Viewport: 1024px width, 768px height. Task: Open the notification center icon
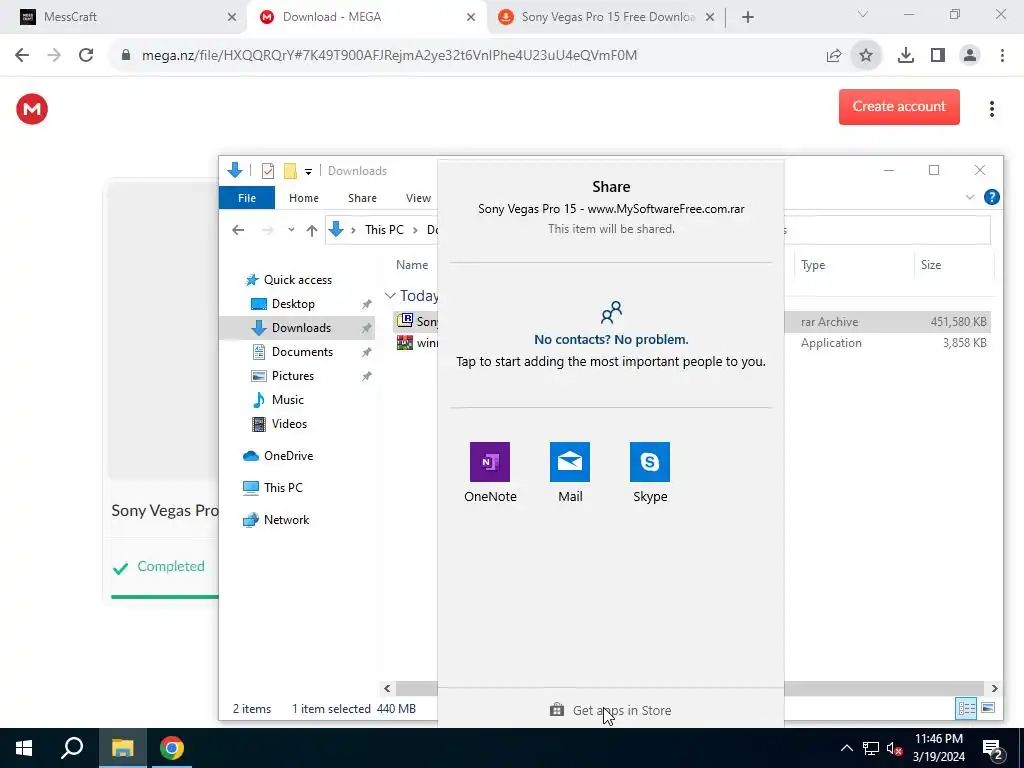tap(992, 749)
